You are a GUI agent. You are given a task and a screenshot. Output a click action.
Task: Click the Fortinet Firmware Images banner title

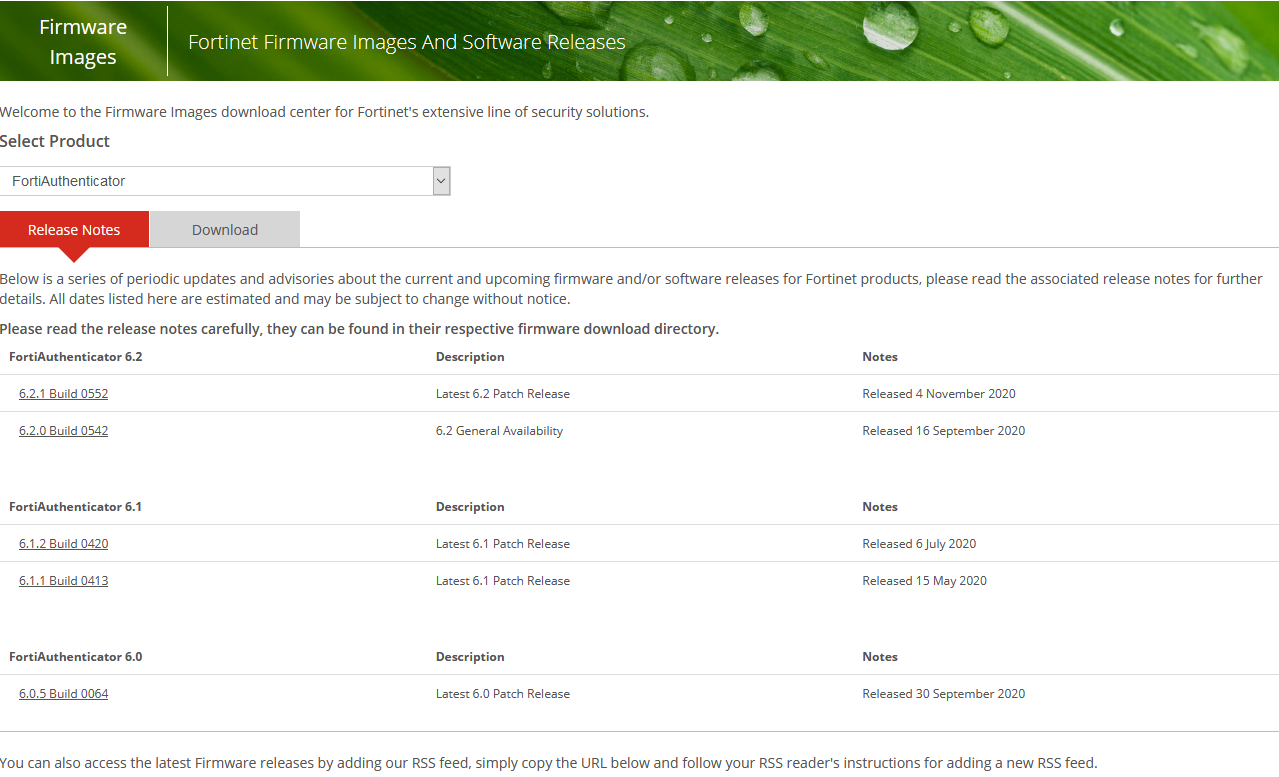pos(406,42)
